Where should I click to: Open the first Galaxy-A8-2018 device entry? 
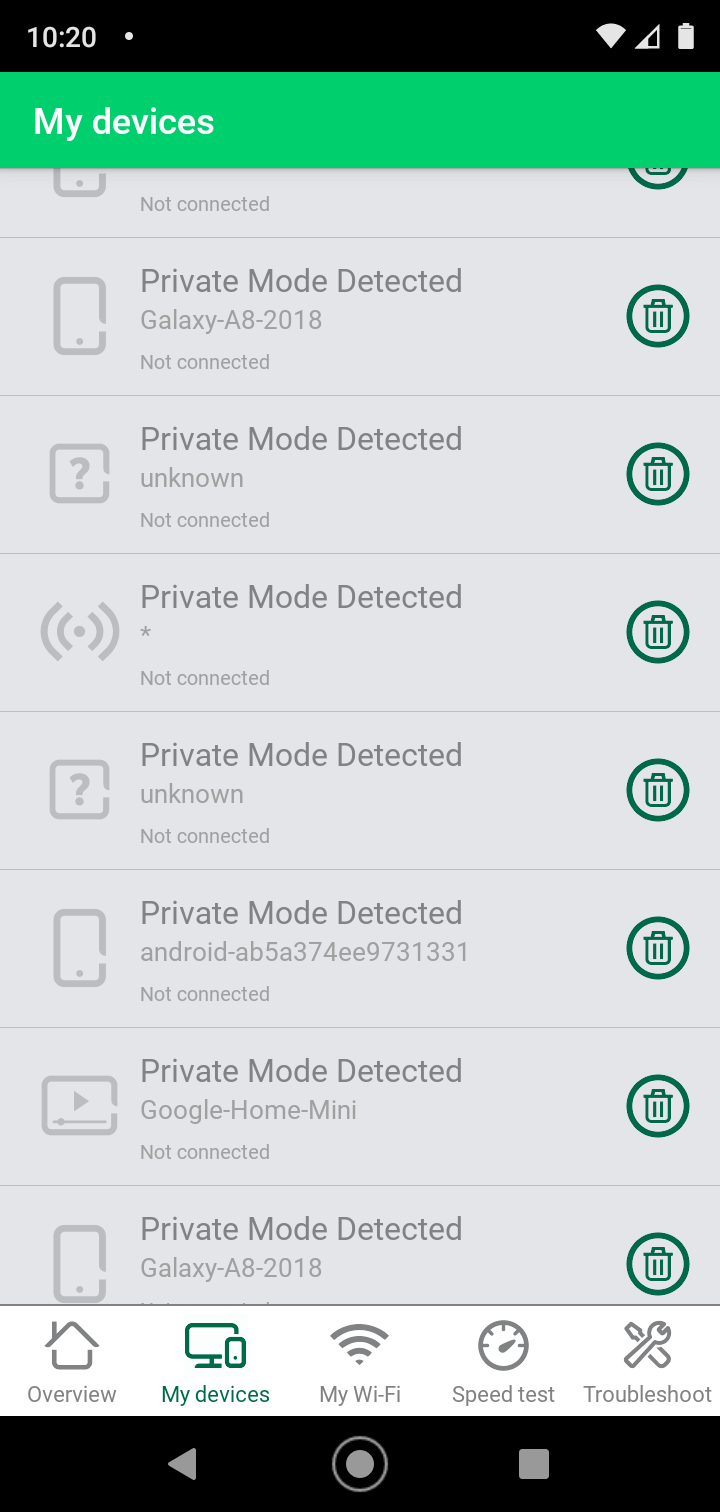click(360, 317)
